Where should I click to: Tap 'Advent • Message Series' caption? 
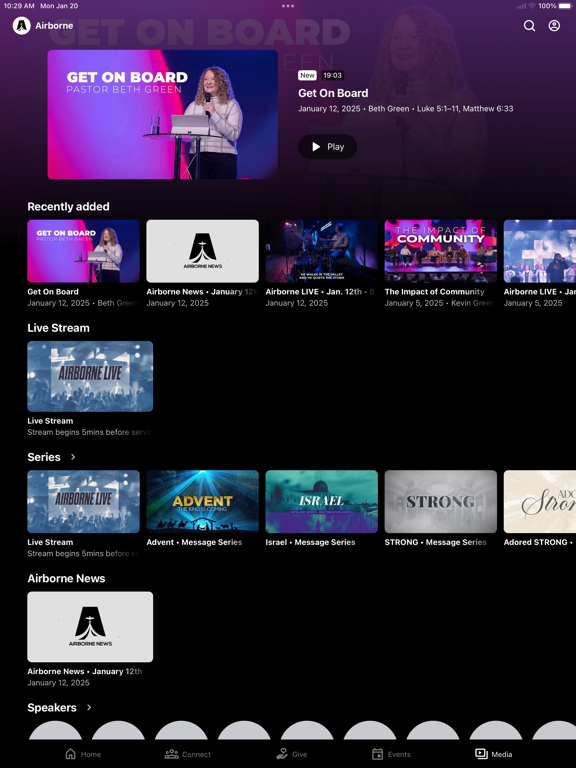[x=194, y=542]
